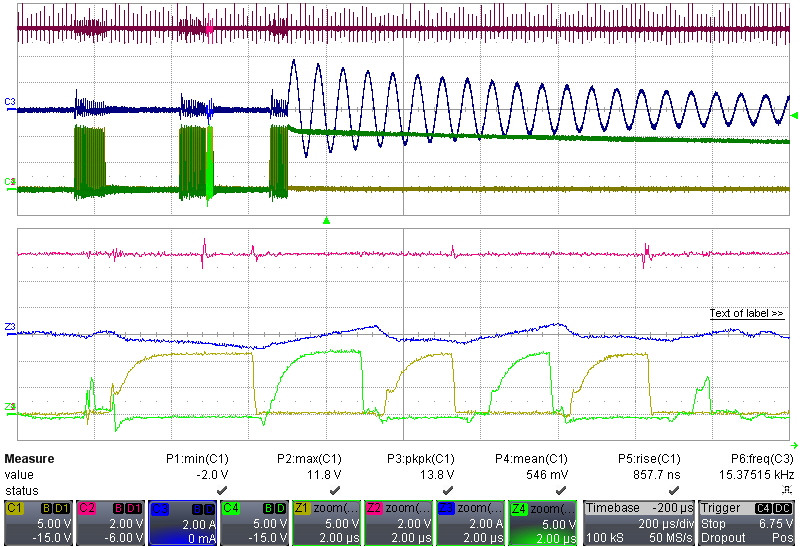Select the highlighted C3 channel descriptor
This screenshot has width=800, height=547.
183,523
